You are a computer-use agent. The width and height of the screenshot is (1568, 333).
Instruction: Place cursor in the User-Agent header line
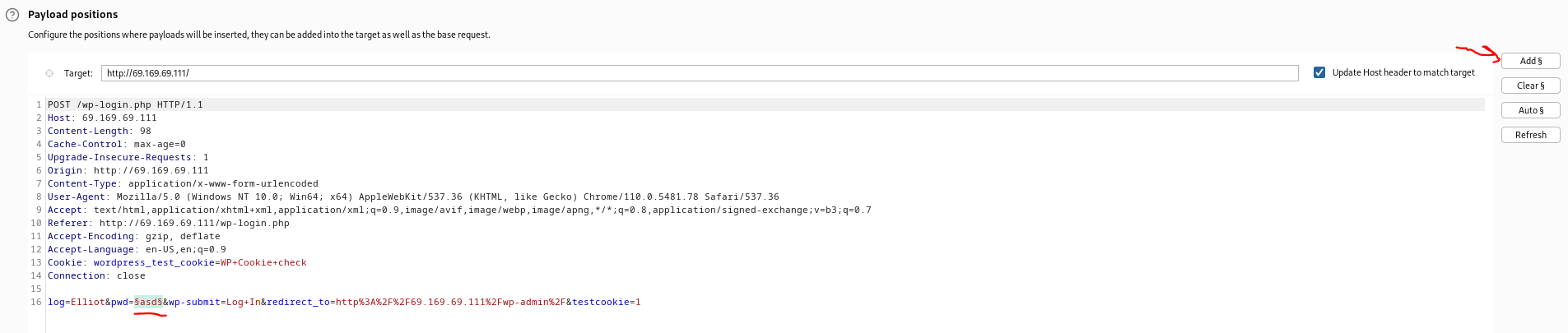412,197
